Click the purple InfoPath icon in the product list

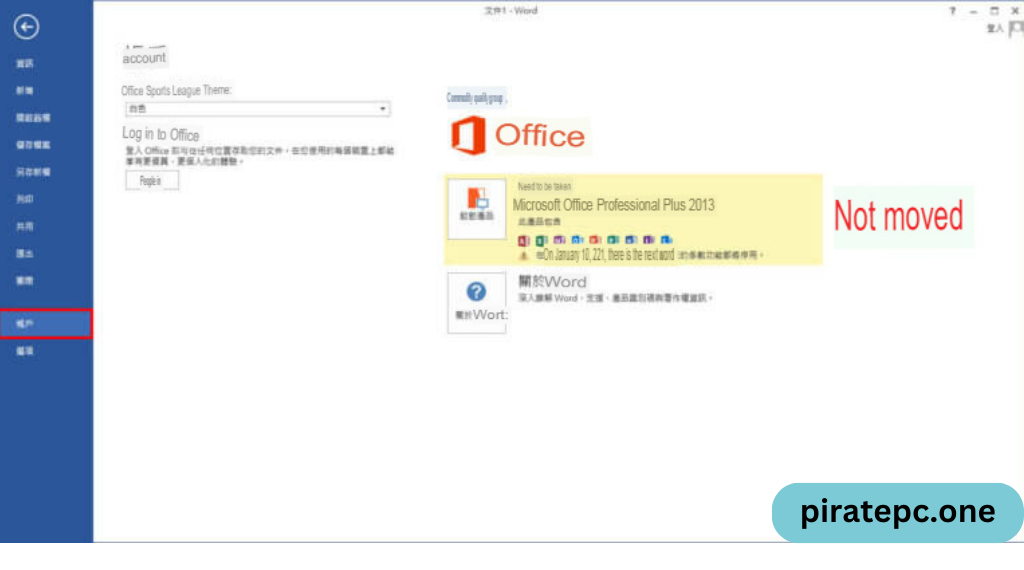[x=648, y=240]
